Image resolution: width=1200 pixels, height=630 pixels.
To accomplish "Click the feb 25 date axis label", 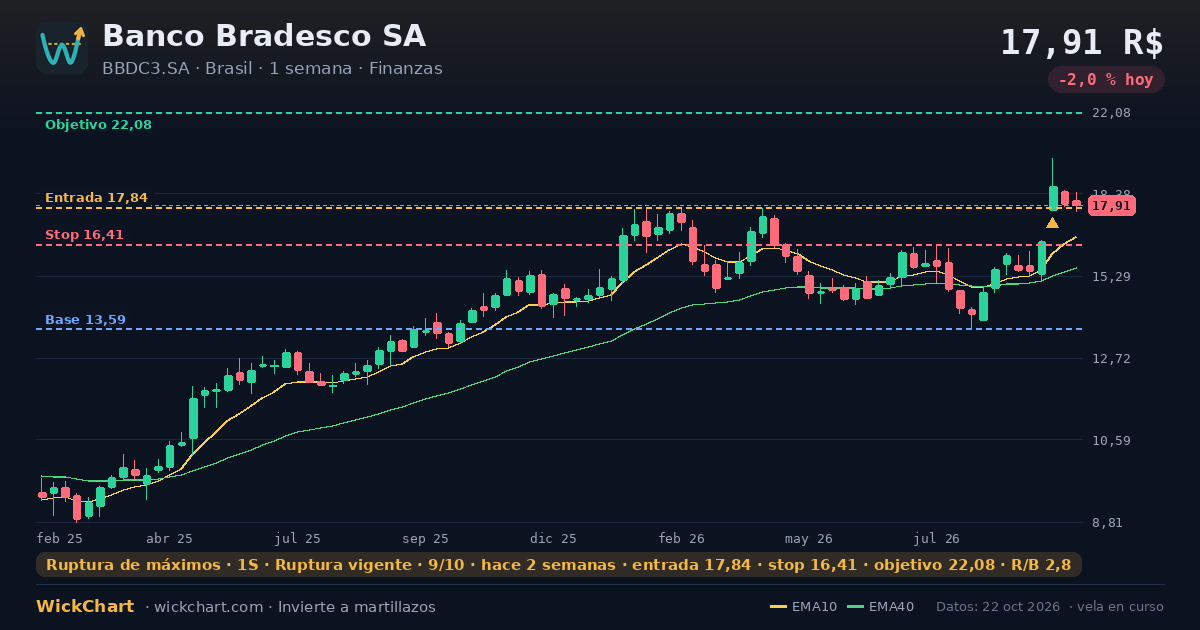I will pos(60,538).
